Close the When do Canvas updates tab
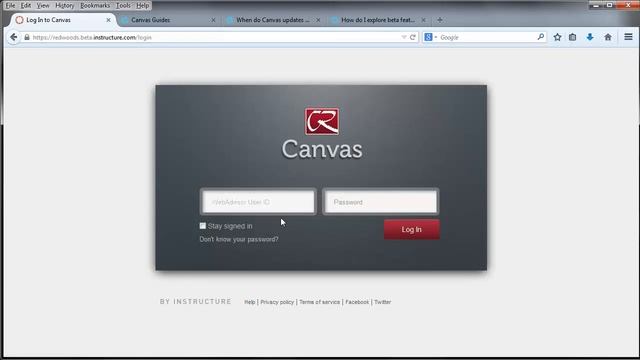Screen dimensions: 640x360 318,20
